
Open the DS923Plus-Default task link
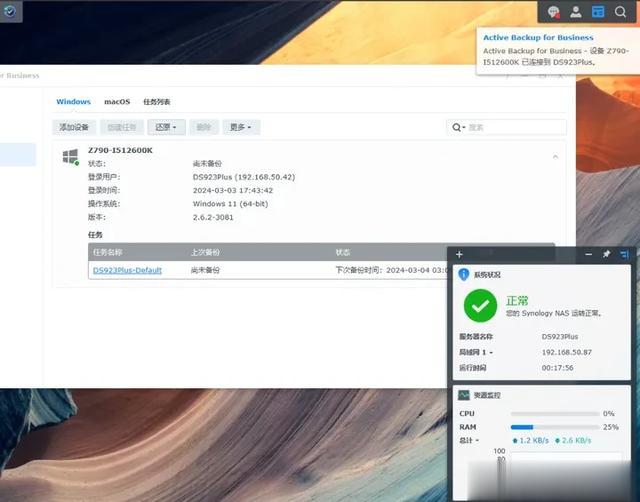coord(127,270)
